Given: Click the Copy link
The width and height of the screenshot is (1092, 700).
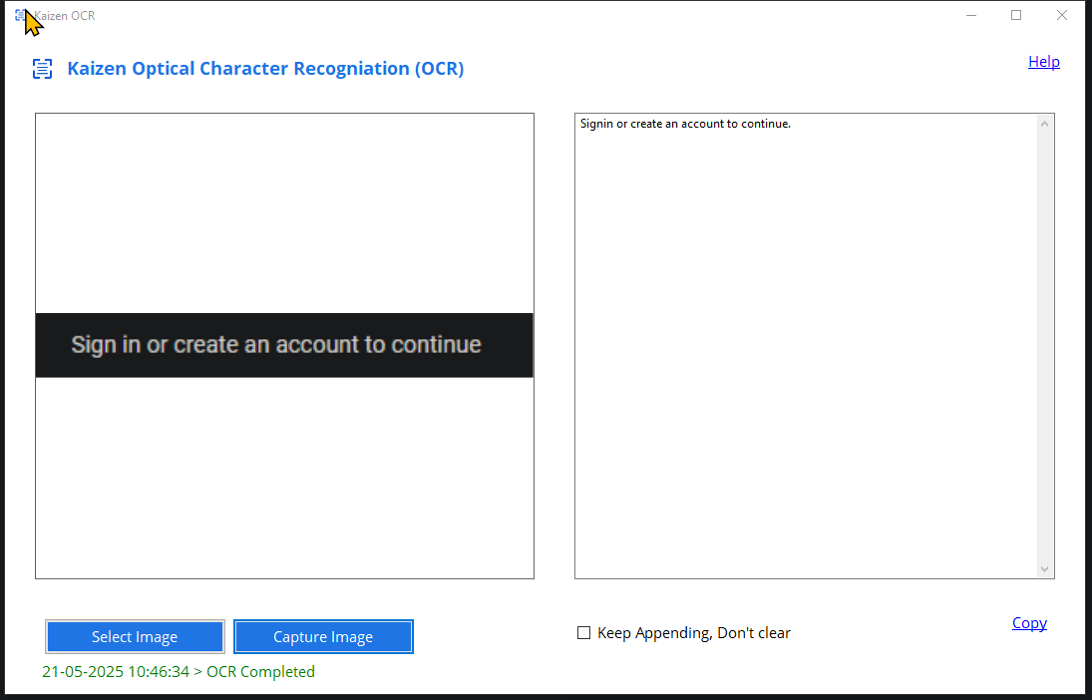Looking at the screenshot, I should pyautogui.click(x=1029, y=622).
